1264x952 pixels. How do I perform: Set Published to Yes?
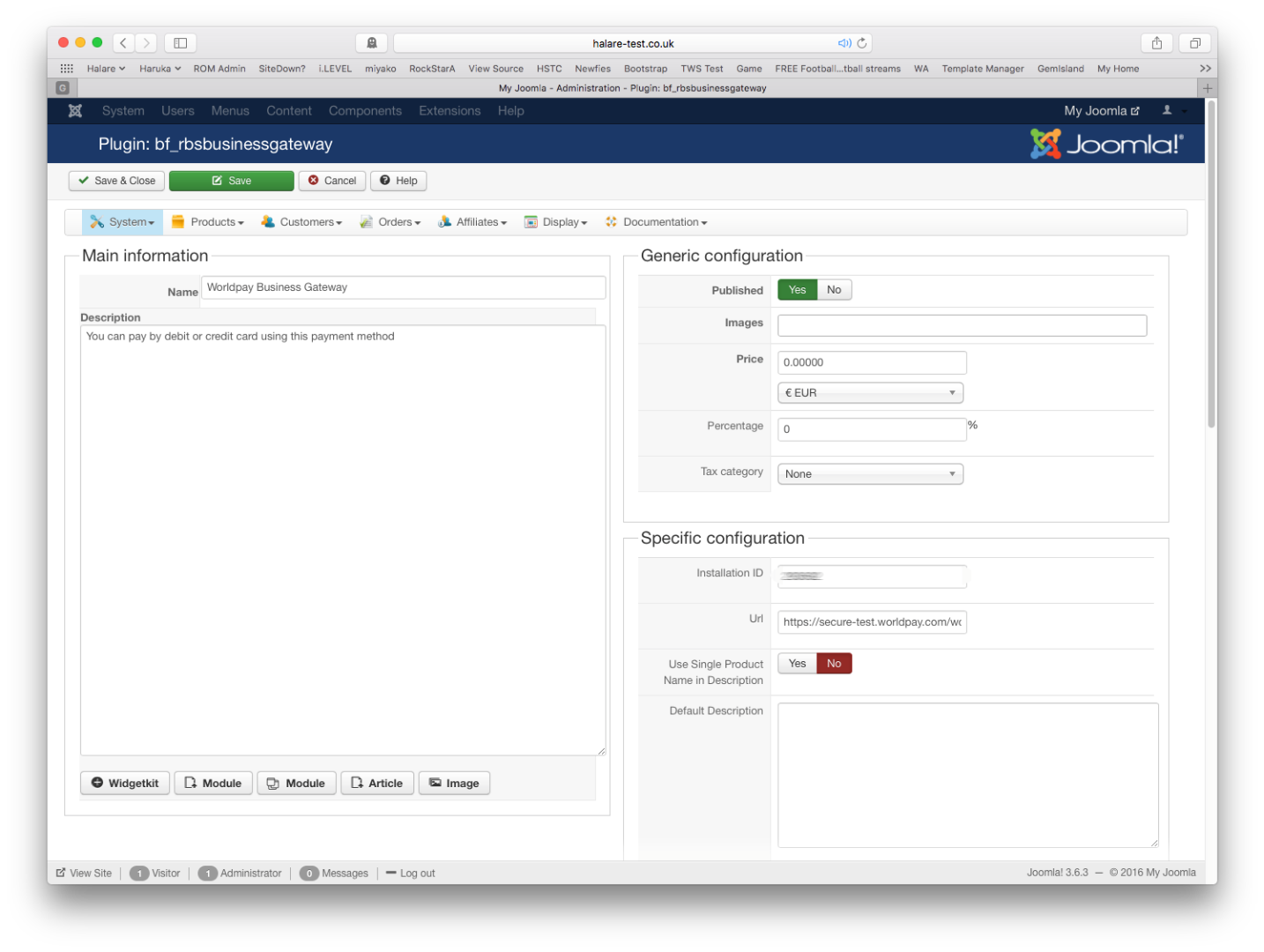pyautogui.click(x=797, y=290)
